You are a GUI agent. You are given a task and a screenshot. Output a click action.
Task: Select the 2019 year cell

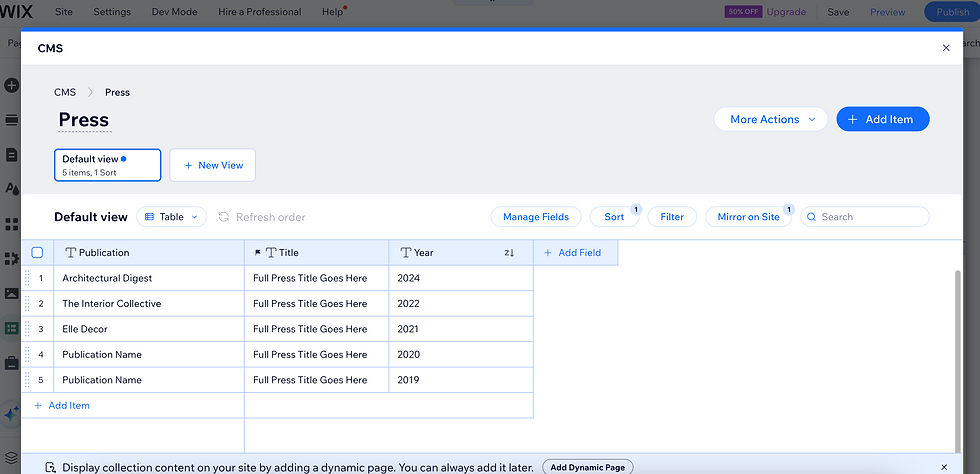(x=461, y=380)
